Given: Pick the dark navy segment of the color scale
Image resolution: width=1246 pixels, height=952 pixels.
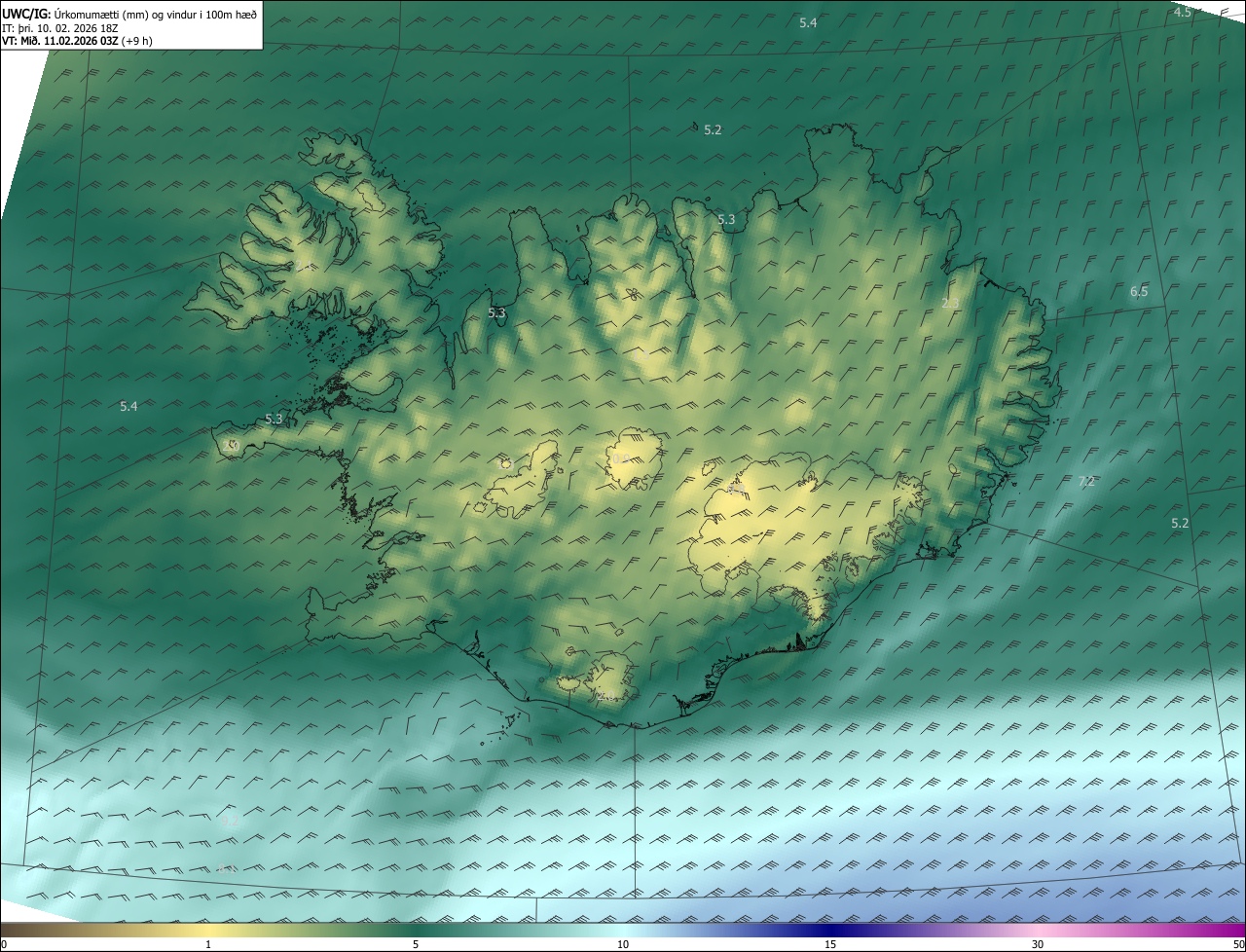Looking at the screenshot, I should click(x=832, y=931).
